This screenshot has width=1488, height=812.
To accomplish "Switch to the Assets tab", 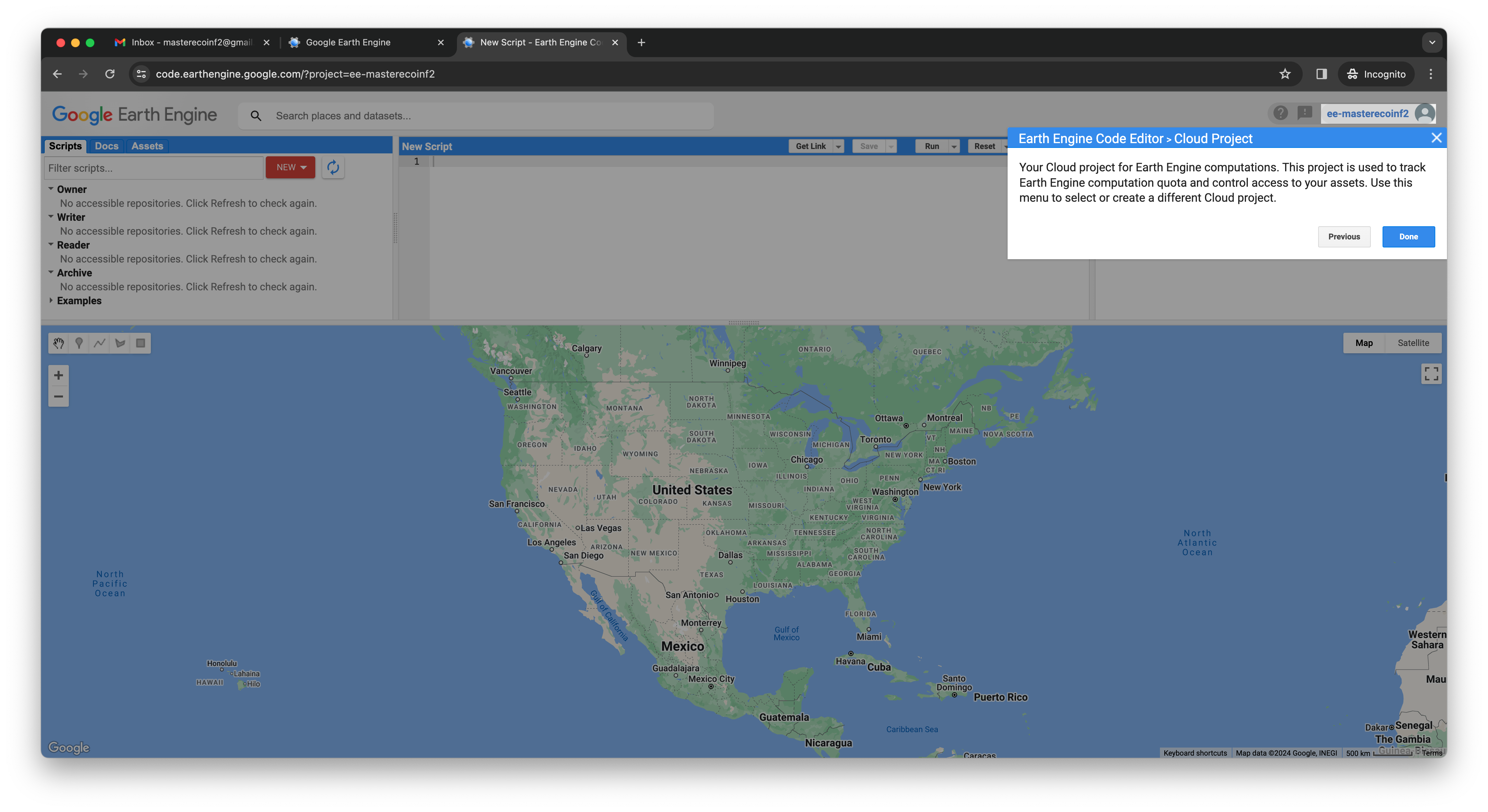I will click(147, 146).
